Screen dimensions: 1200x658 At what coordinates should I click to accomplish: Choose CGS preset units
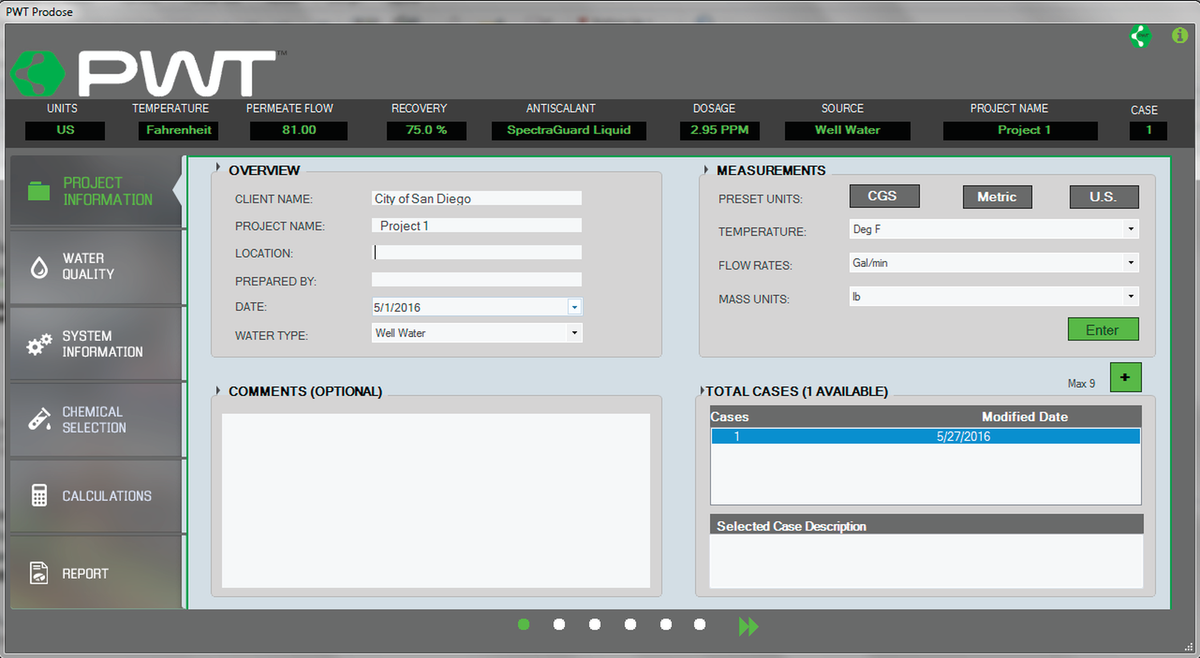884,196
